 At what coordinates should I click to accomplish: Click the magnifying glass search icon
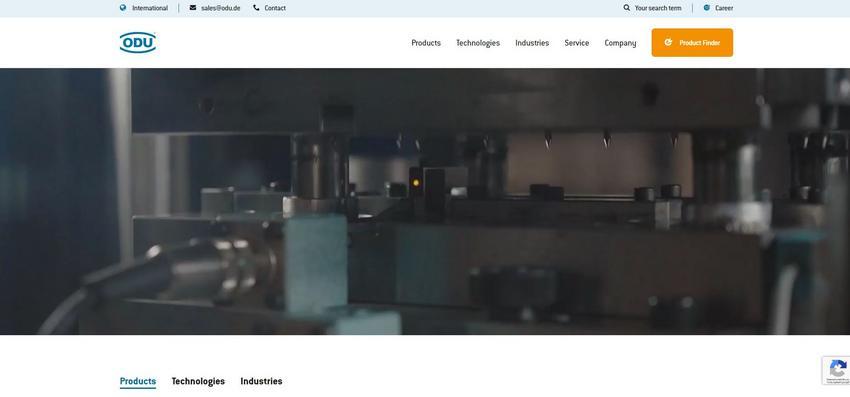point(627,8)
